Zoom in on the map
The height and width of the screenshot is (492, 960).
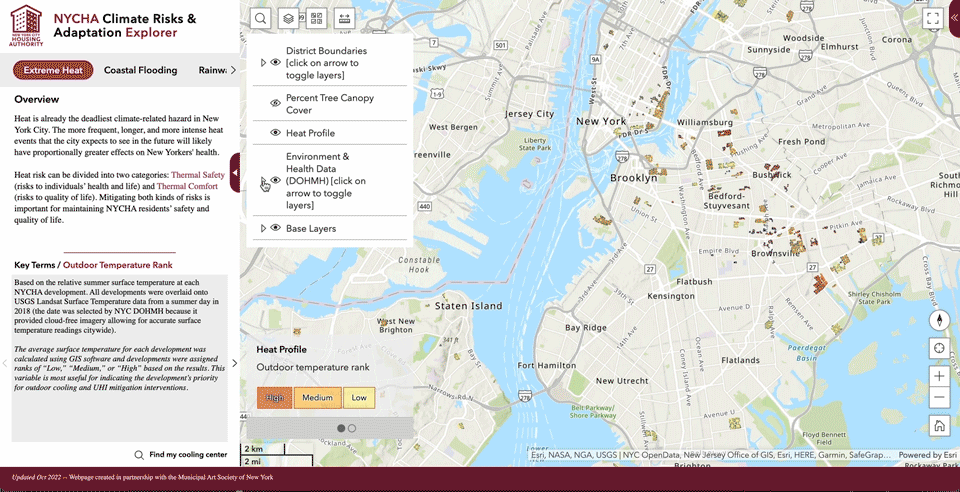(x=939, y=376)
